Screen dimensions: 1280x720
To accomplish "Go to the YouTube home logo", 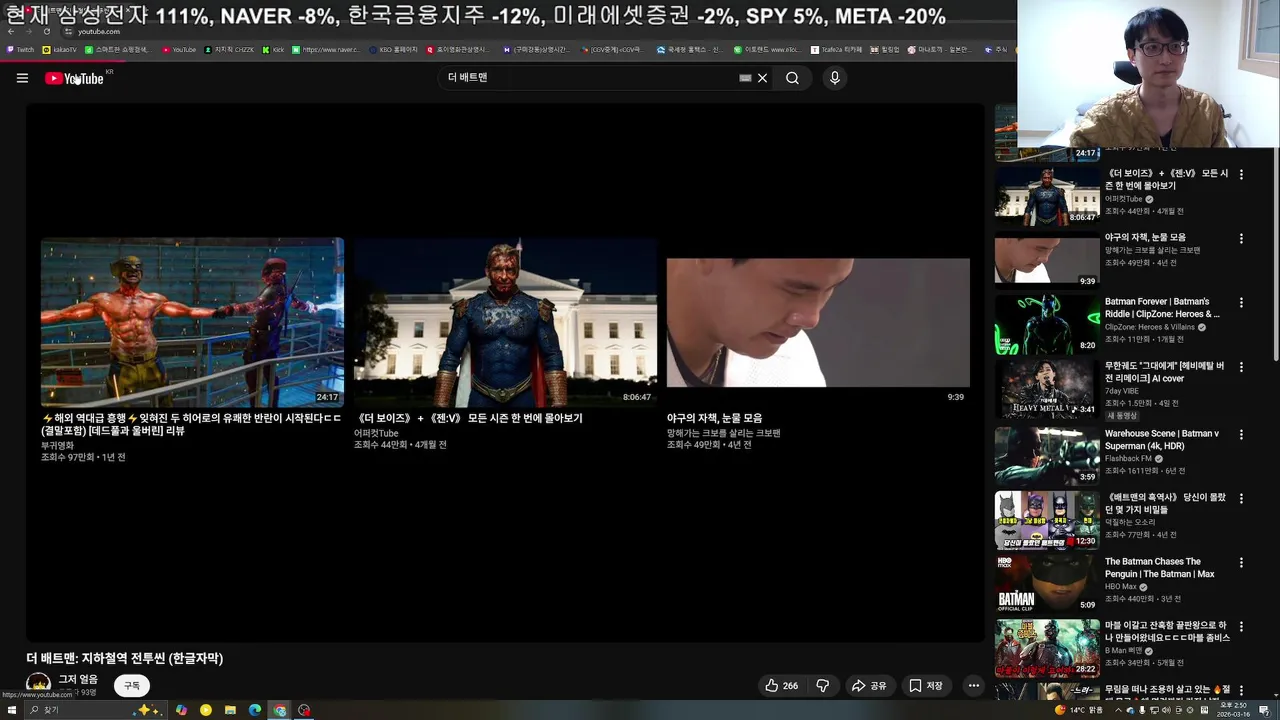I will click(x=75, y=78).
